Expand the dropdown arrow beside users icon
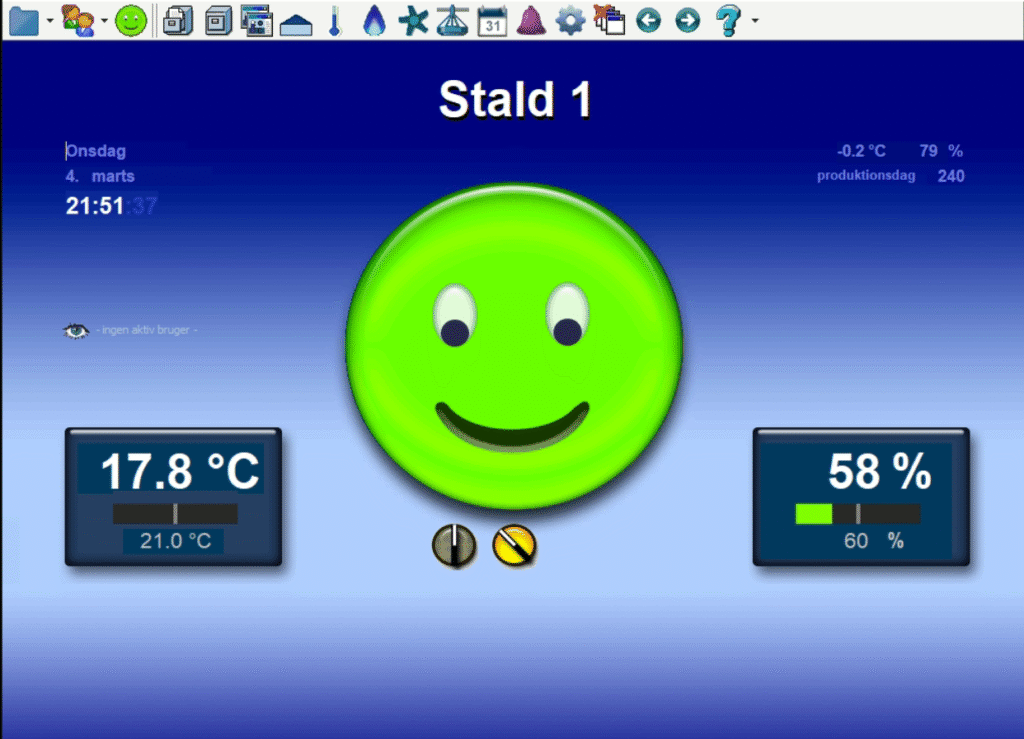Image resolution: width=1024 pixels, height=739 pixels. [x=104, y=21]
